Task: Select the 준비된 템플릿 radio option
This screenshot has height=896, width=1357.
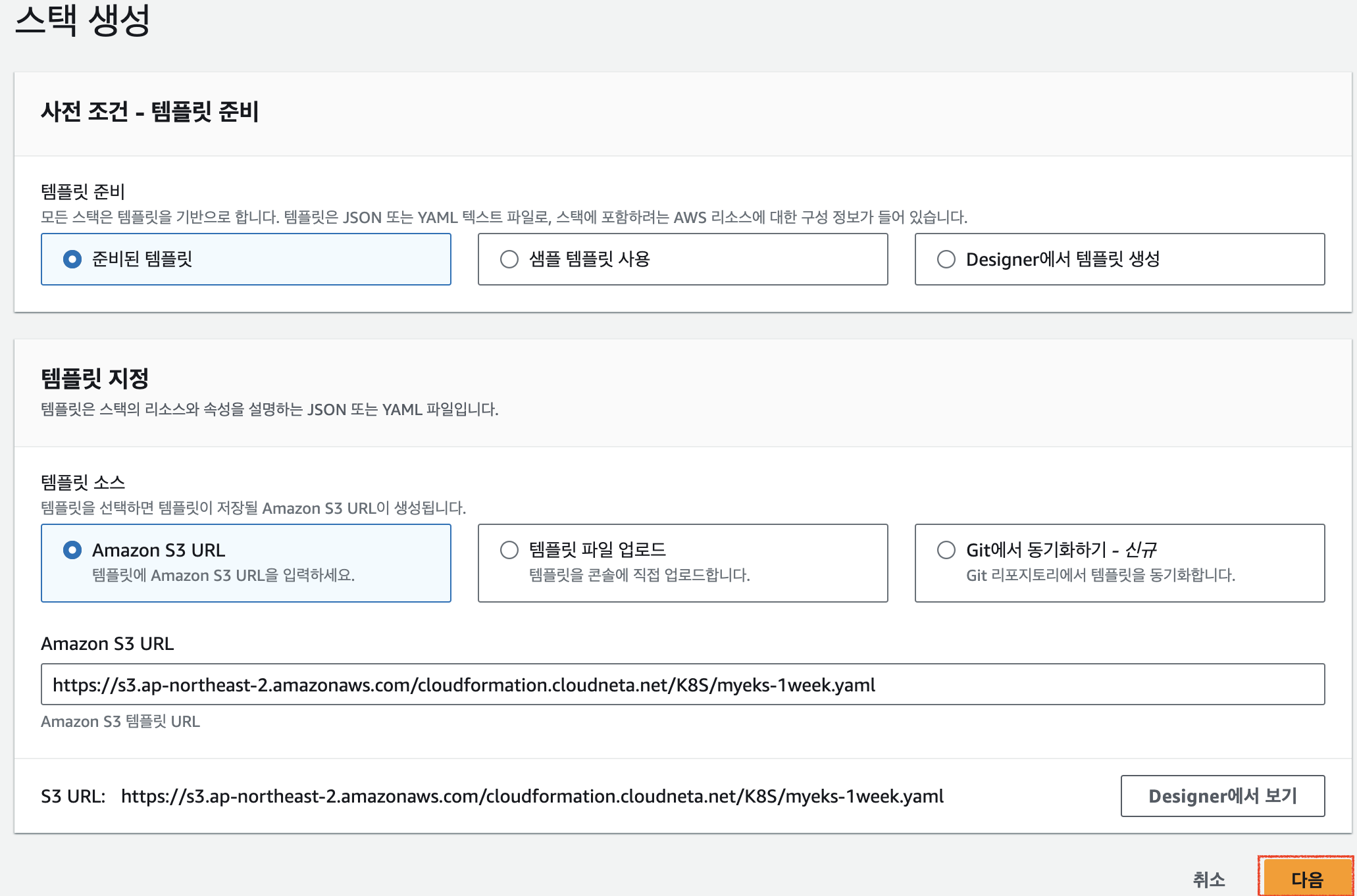Action: click(72, 259)
